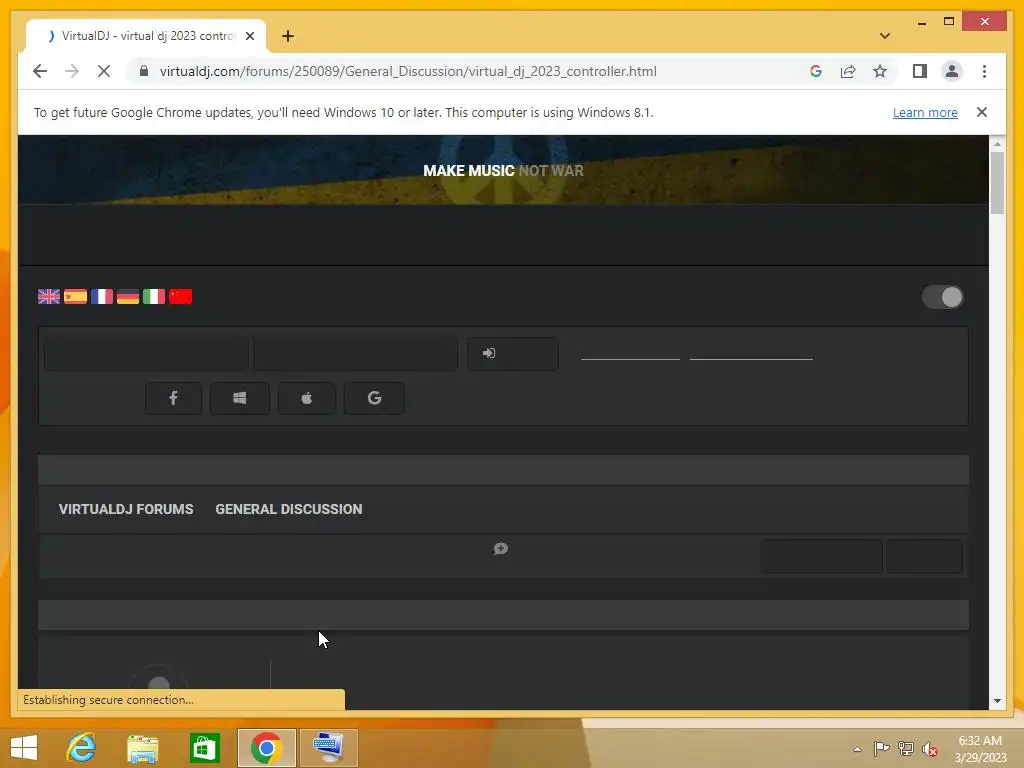The width and height of the screenshot is (1024, 768).
Task: Open the taskbar clock and date
Action: 980,749
